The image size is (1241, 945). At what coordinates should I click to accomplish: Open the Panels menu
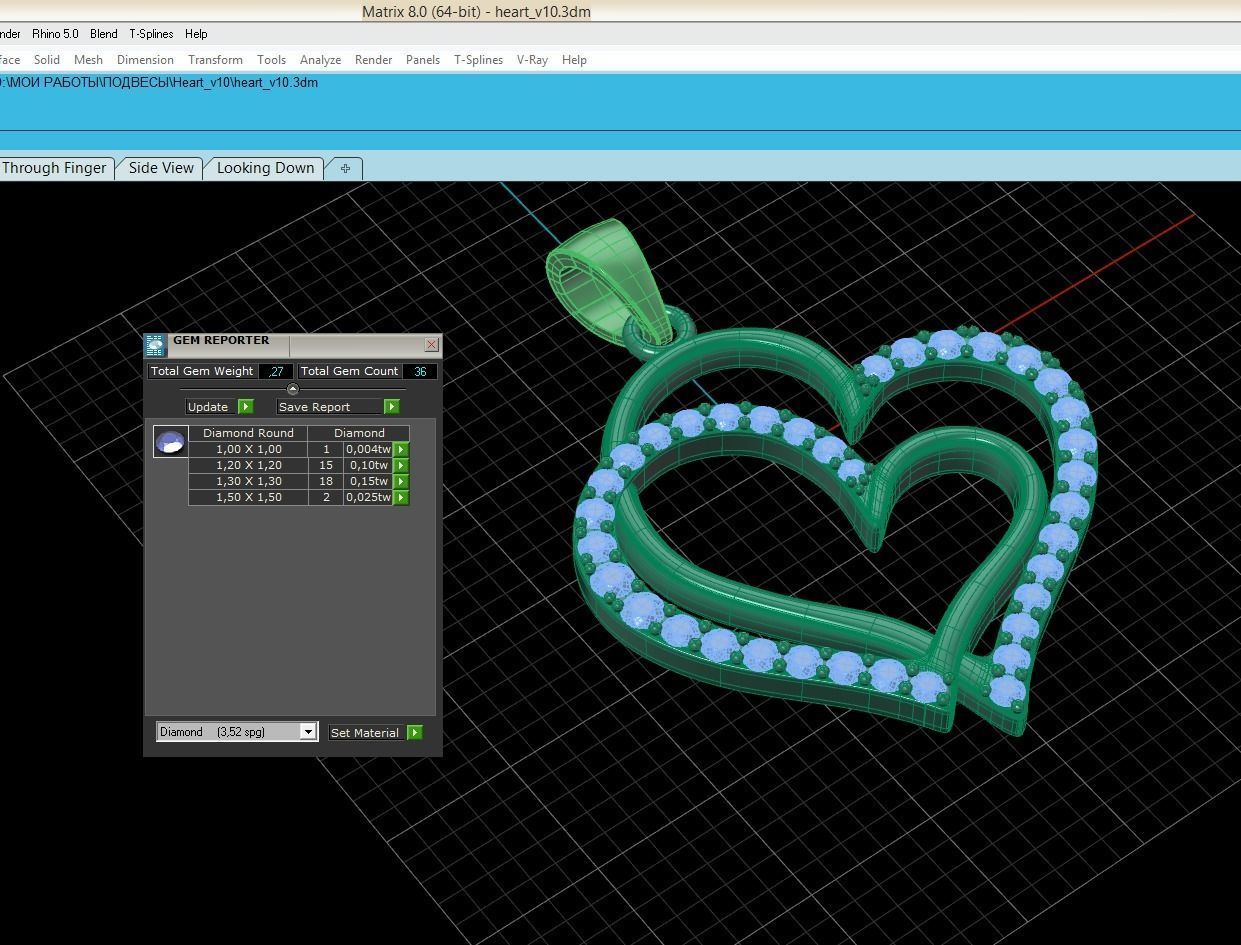[423, 60]
